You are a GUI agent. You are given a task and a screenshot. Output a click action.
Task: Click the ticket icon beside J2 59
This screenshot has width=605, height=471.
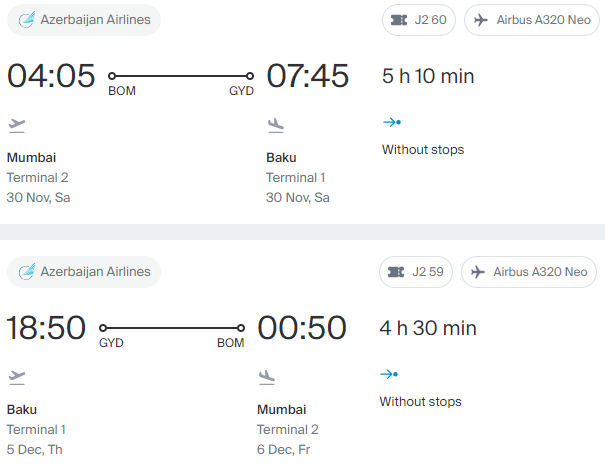(396, 272)
